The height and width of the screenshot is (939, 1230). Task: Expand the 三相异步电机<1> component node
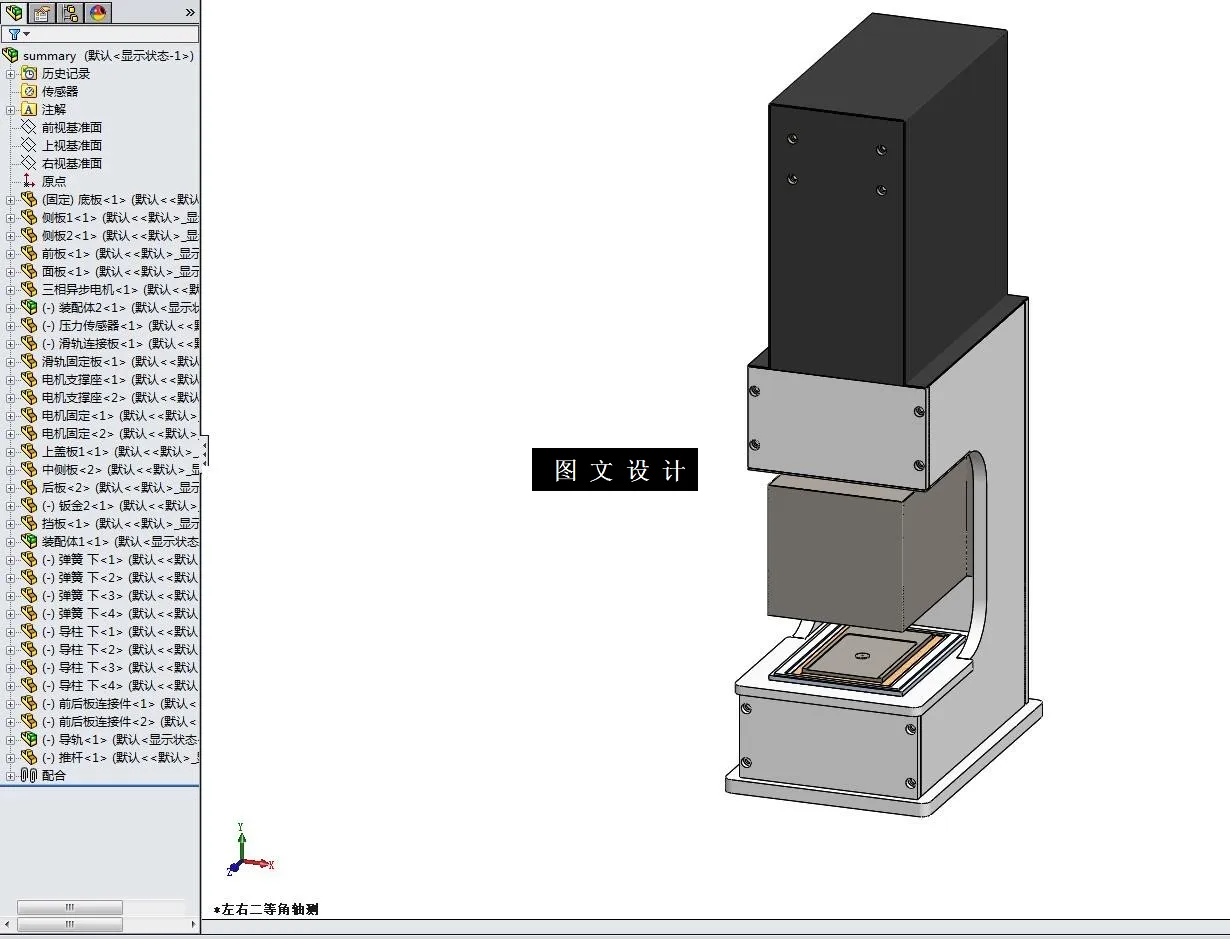11,290
